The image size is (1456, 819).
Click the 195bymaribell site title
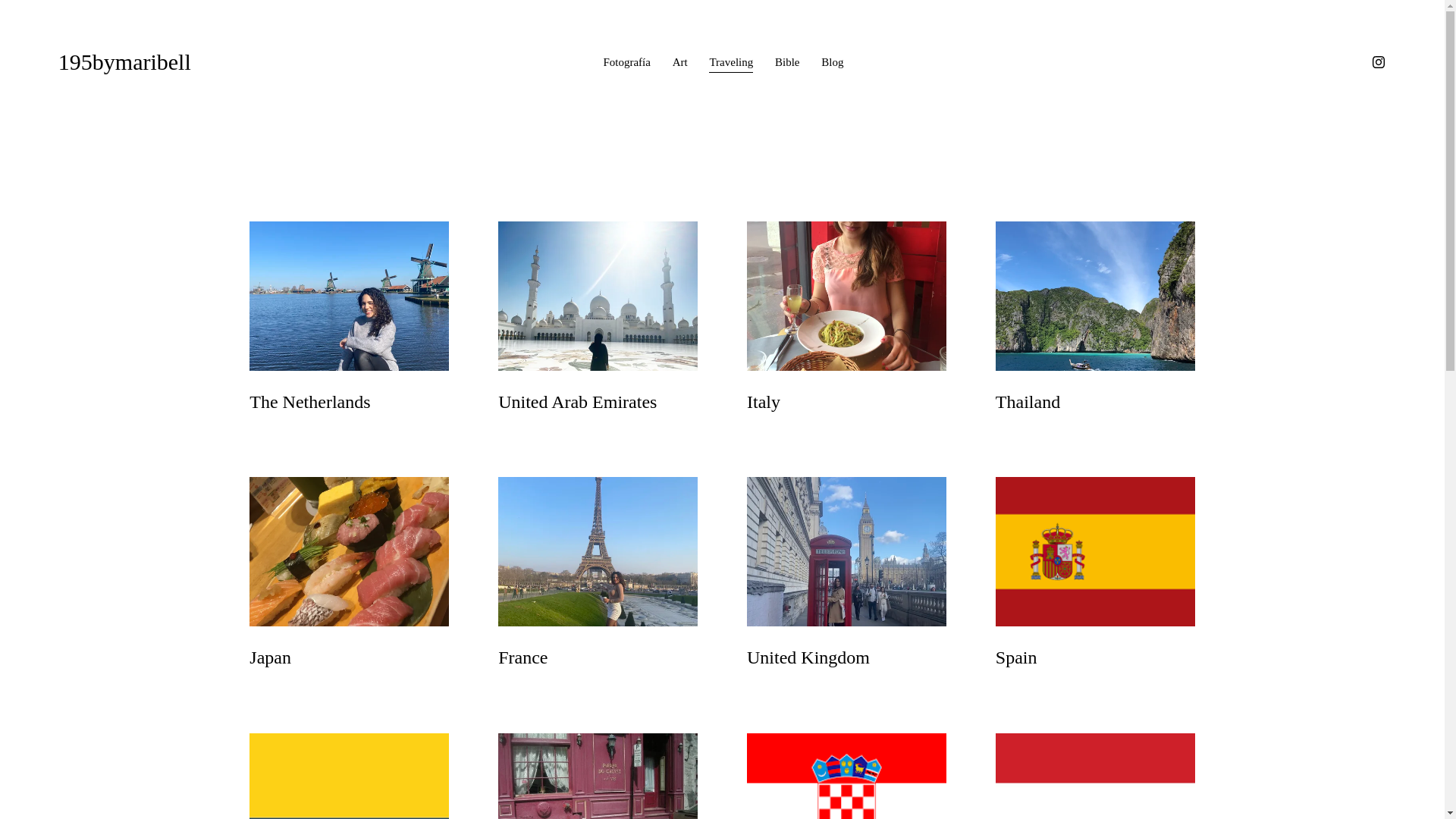[124, 62]
